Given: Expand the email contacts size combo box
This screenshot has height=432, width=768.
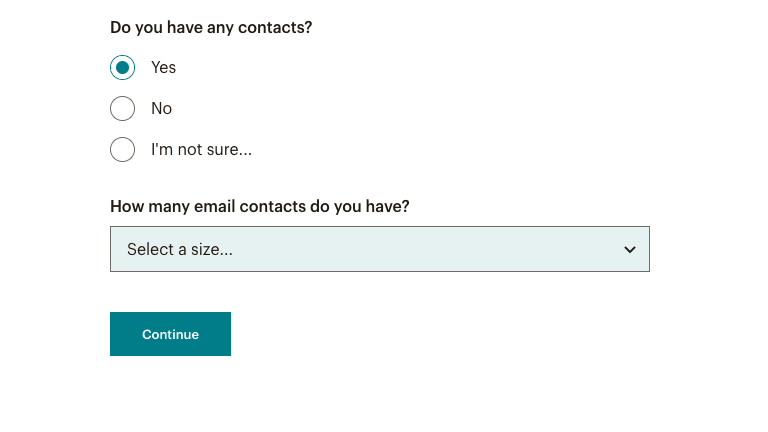Looking at the screenshot, I should pos(379,249).
